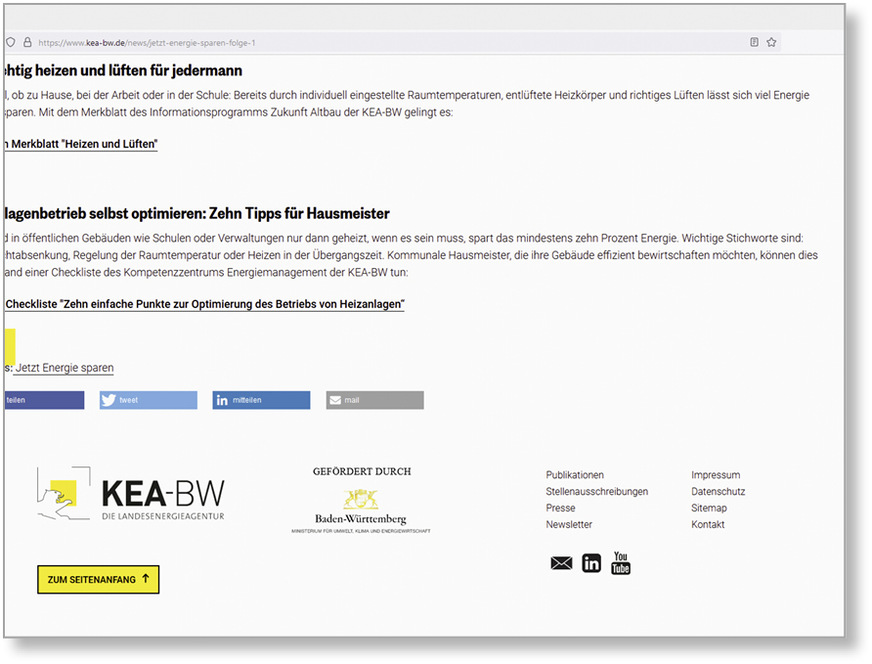The width and height of the screenshot is (872, 664).
Task: Click the email envelope icon in footer
Action: (x=561, y=564)
